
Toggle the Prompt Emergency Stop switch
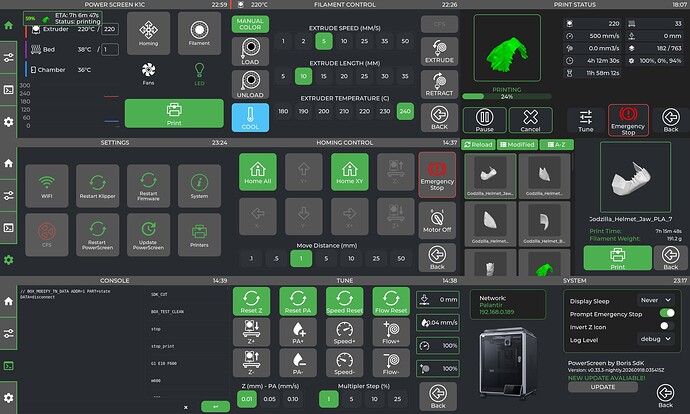point(667,313)
